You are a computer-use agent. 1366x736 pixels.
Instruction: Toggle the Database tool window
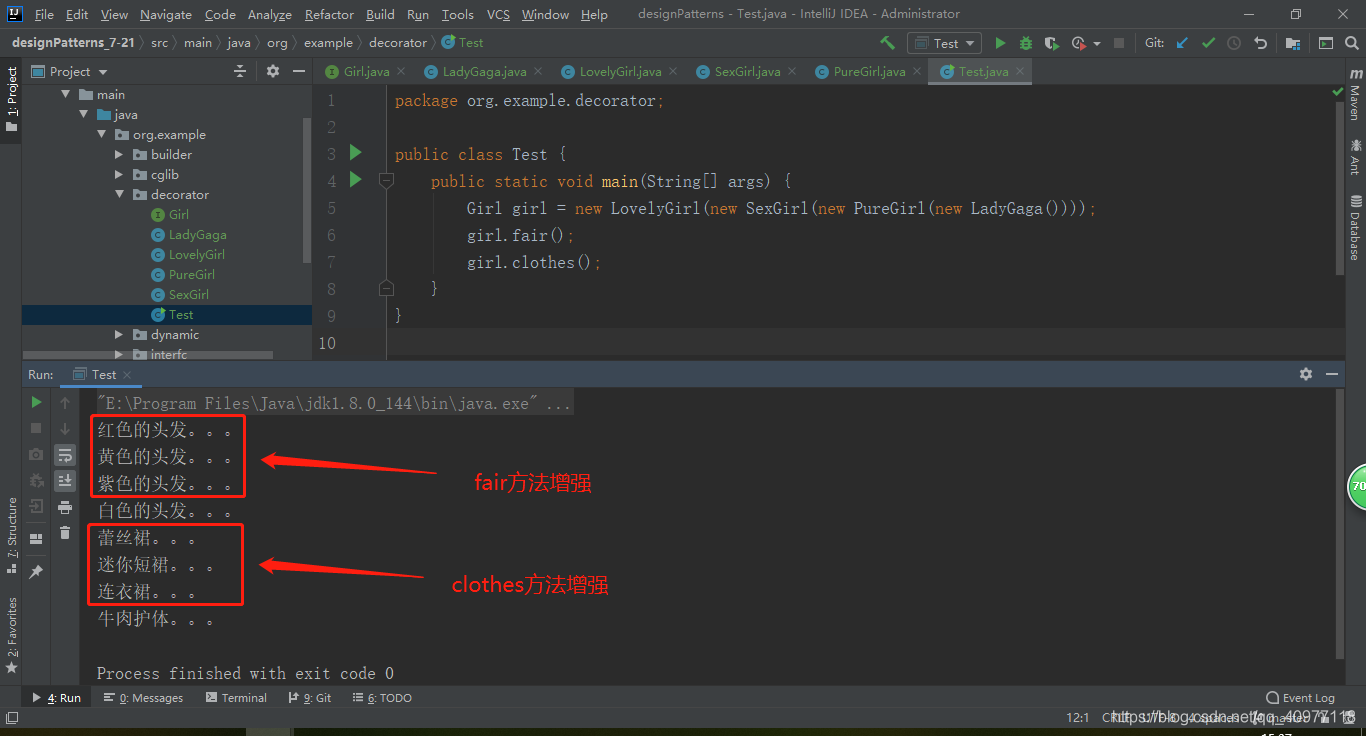coord(1355,227)
